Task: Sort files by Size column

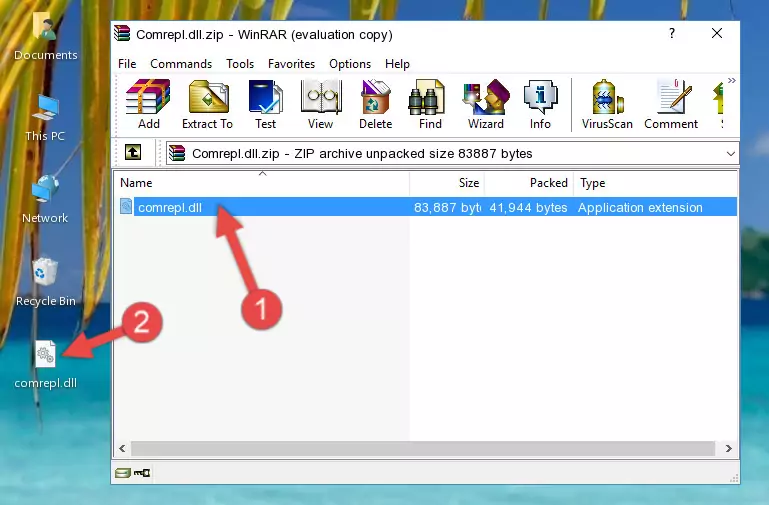Action: click(x=447, y=183)
